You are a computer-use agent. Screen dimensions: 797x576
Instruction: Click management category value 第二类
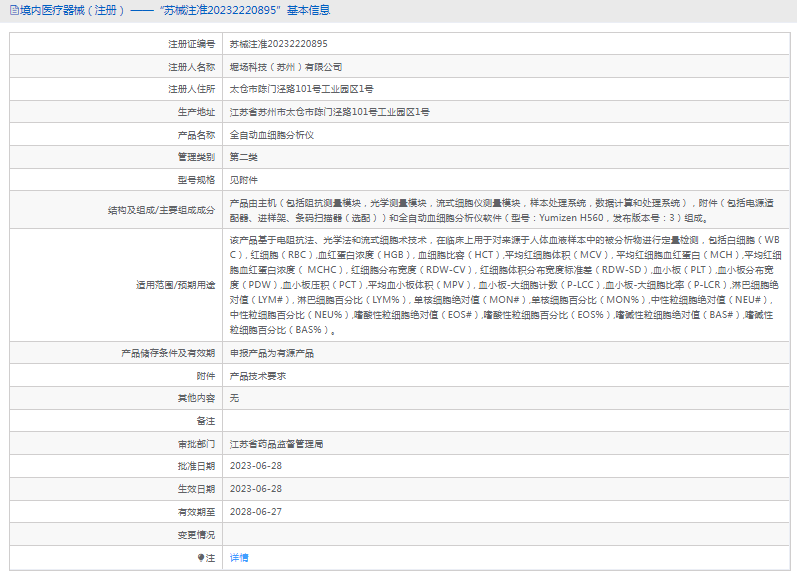[x=243, y=157]
